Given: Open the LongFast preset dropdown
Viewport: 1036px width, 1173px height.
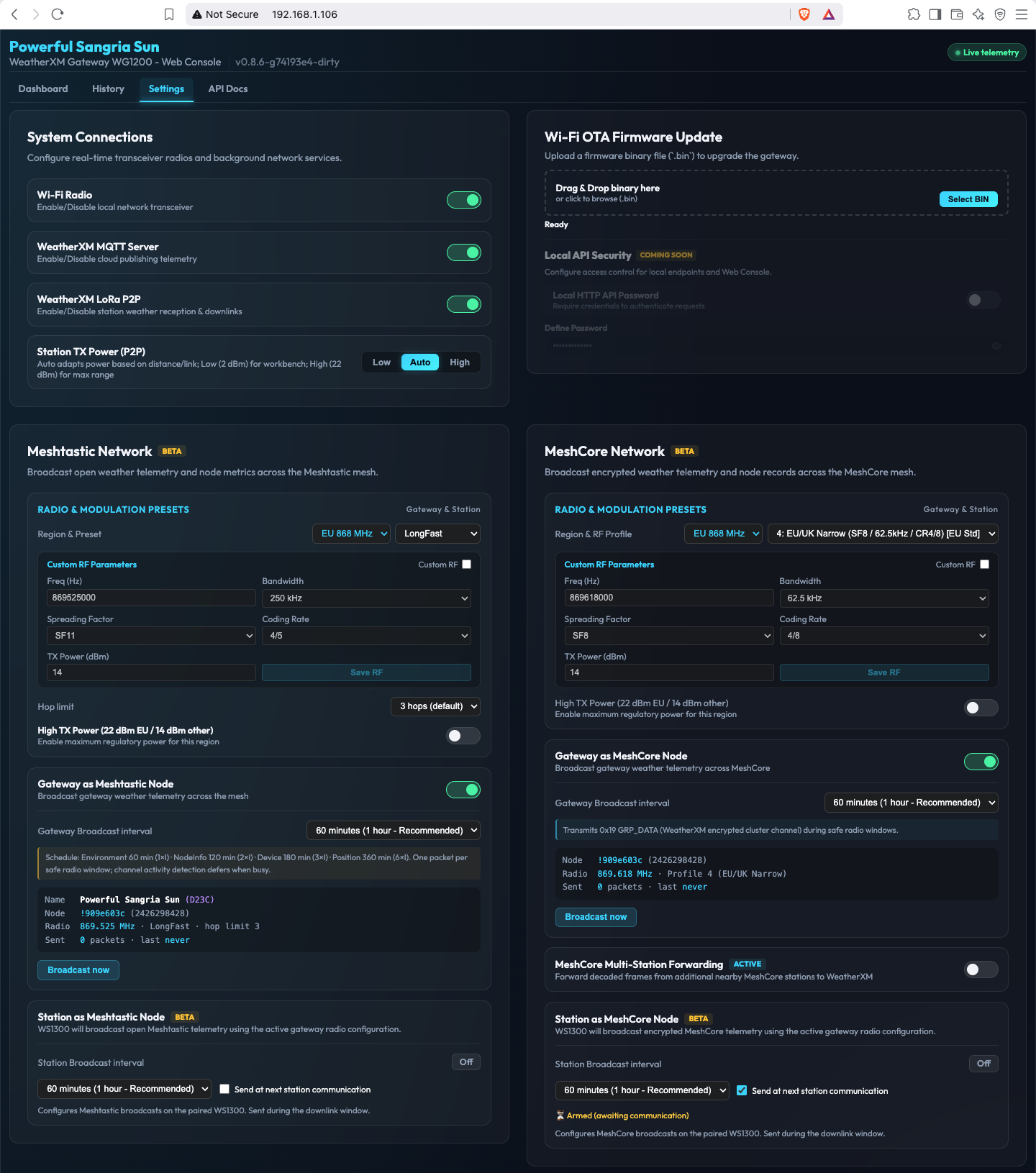Looking at the screenshot, I should click(x=437, y=534).
